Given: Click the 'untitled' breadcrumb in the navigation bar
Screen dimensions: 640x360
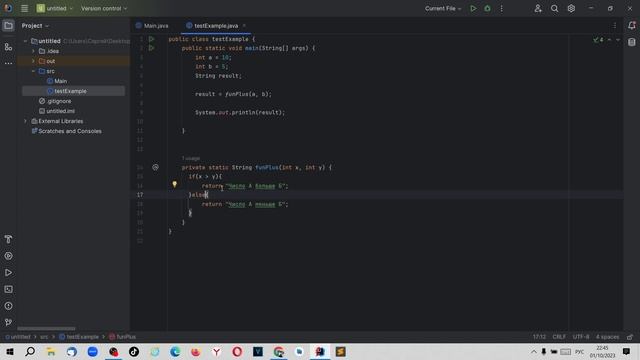Looking at the screenshot, I should point(18,337).
